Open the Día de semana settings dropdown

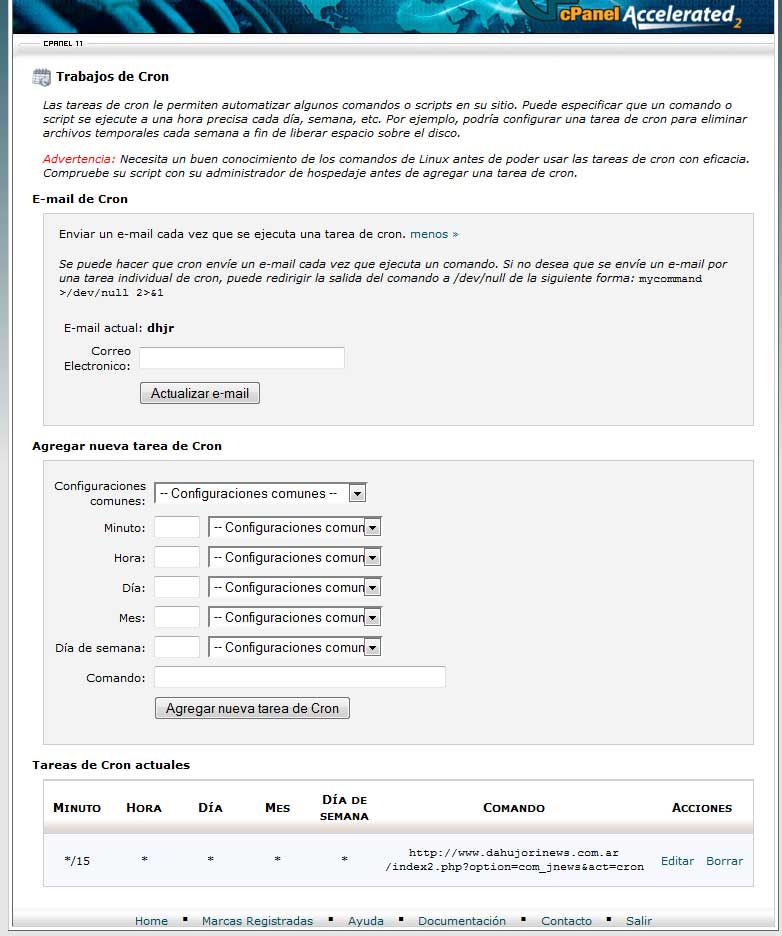(295, 647)
